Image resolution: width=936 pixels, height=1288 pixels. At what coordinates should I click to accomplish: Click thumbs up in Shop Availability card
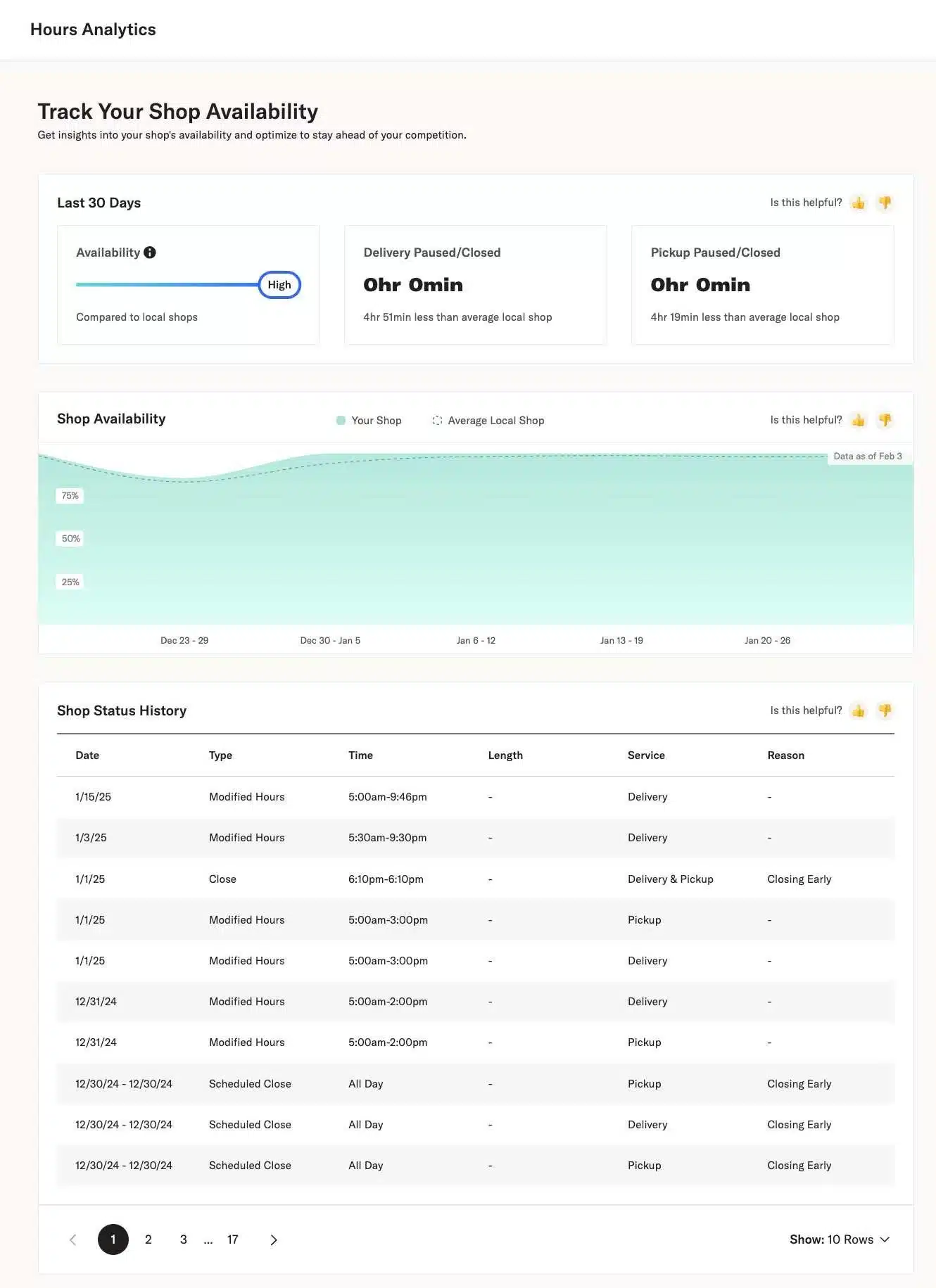tap(858, 420)
